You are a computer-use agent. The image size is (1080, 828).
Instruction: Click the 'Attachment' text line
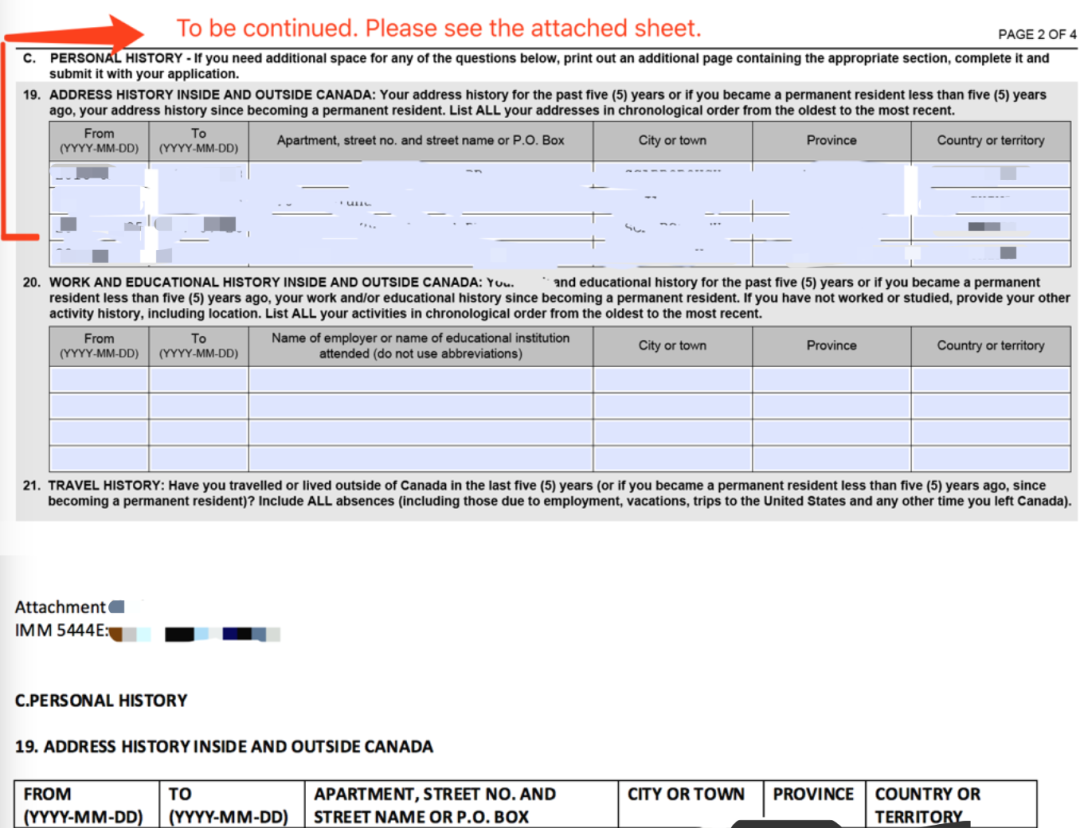pos(61,607)
